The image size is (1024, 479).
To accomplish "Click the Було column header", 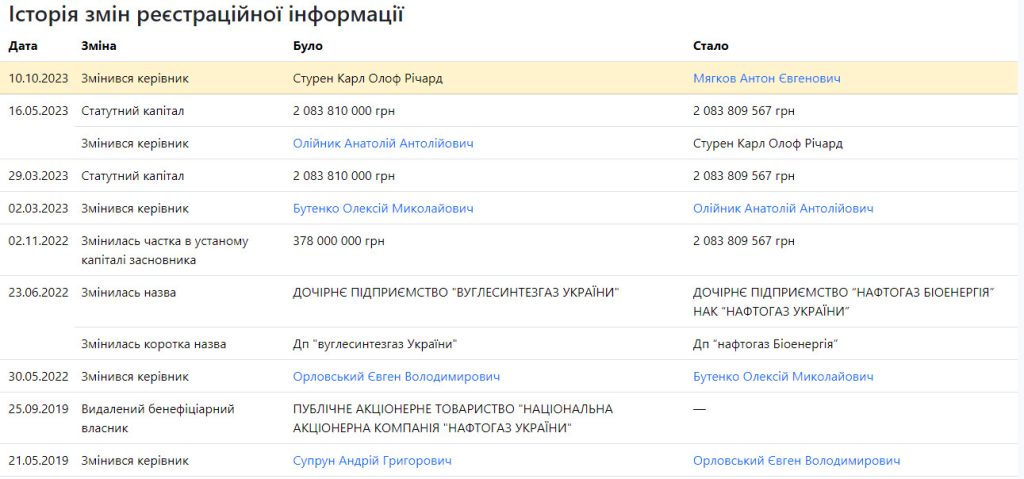I will (x=308, y=46).
